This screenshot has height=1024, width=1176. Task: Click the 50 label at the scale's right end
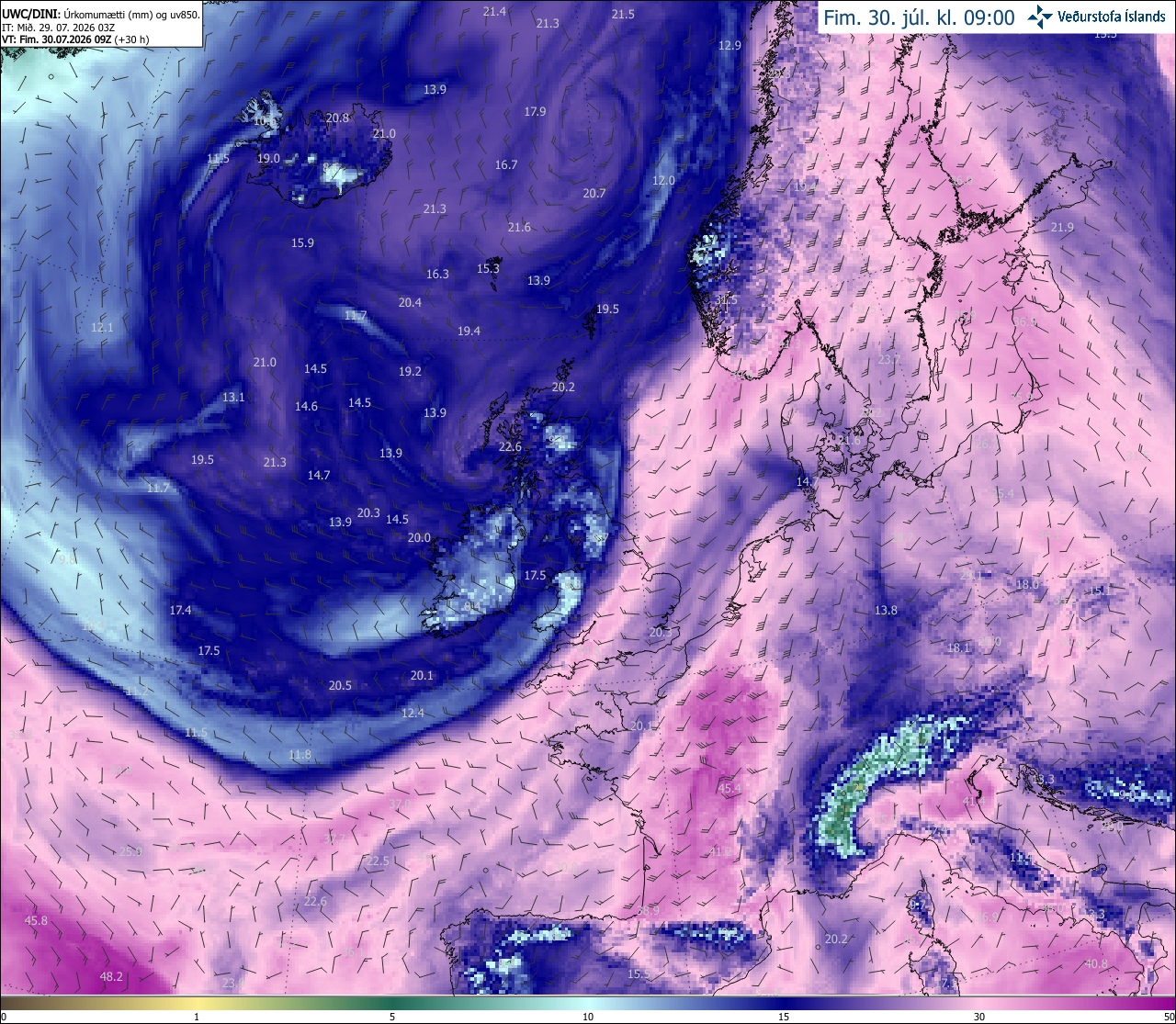pyautogui.click(x=1168, y=1017)
